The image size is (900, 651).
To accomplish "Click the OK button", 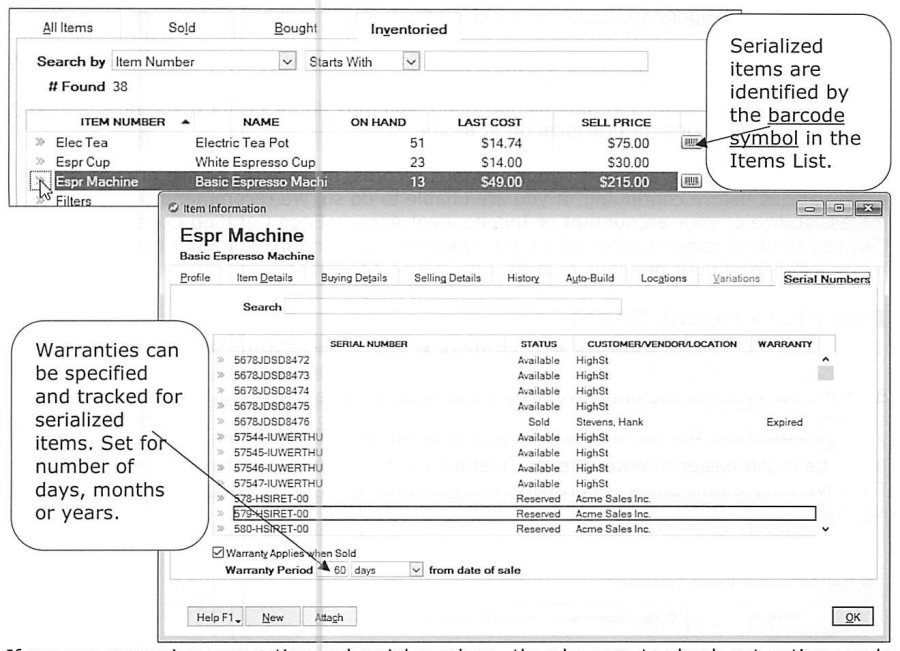I will click(852, 617).
